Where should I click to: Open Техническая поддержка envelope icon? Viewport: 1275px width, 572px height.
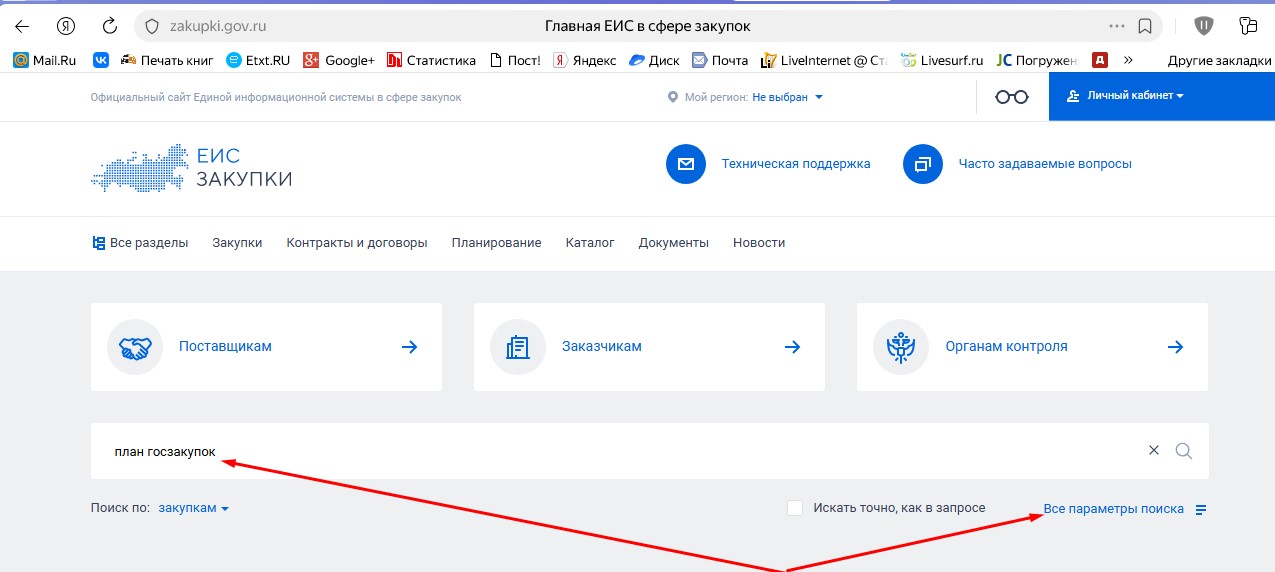point(686,164)
